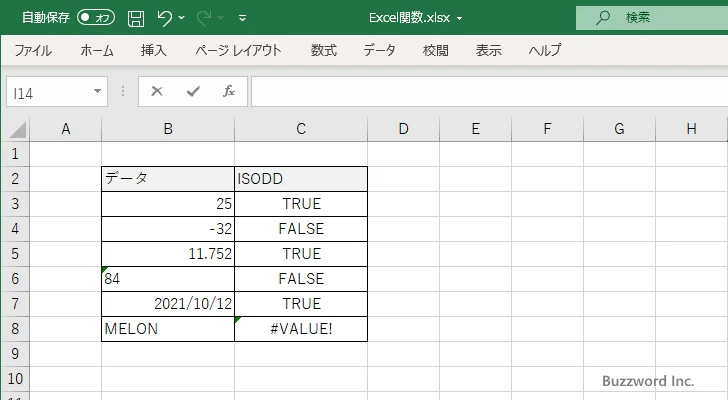This screenshot has height=400, width=728.
Task: Open the Excel関数.xlsx file name dropdown
Action: tap(460, 19)
